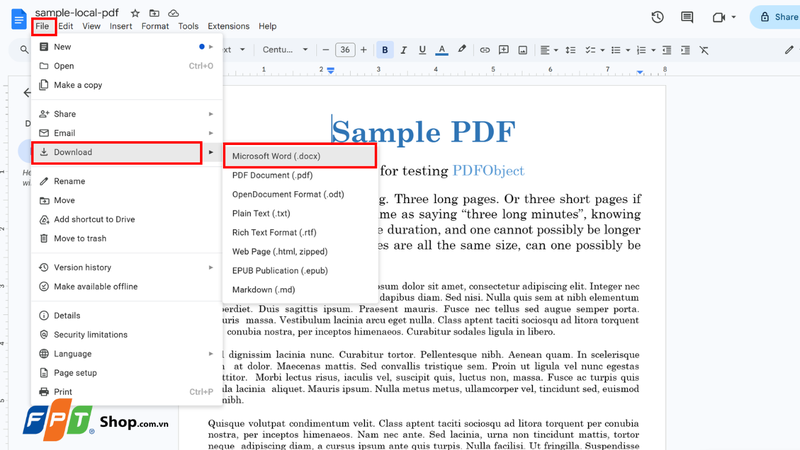The height and width of the screenshot is (450, 800).
Task: Toggle Make available offline
Action: [127, 287]
